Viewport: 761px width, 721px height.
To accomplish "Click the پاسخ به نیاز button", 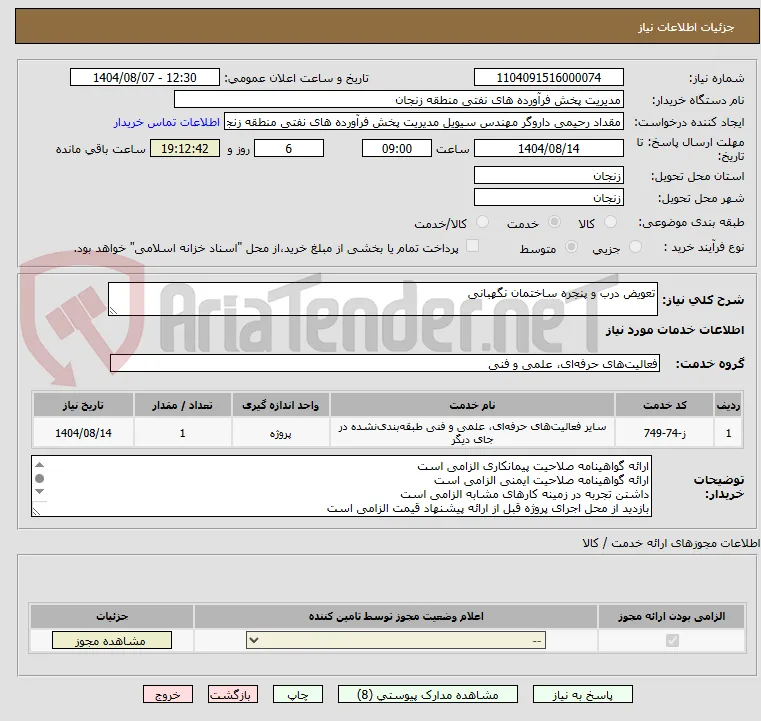I will click(582, 694).
